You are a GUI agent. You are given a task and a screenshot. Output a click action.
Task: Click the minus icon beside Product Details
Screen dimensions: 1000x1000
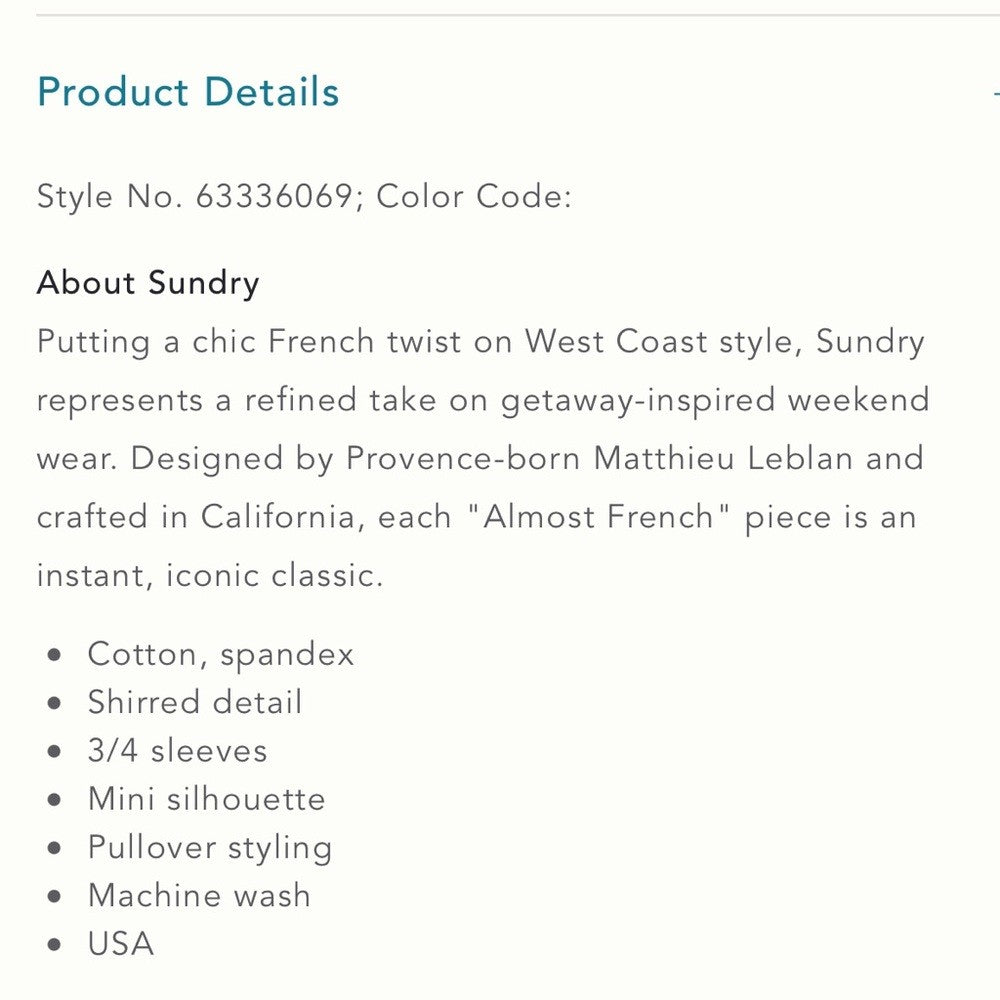click(x=995, y=93)
